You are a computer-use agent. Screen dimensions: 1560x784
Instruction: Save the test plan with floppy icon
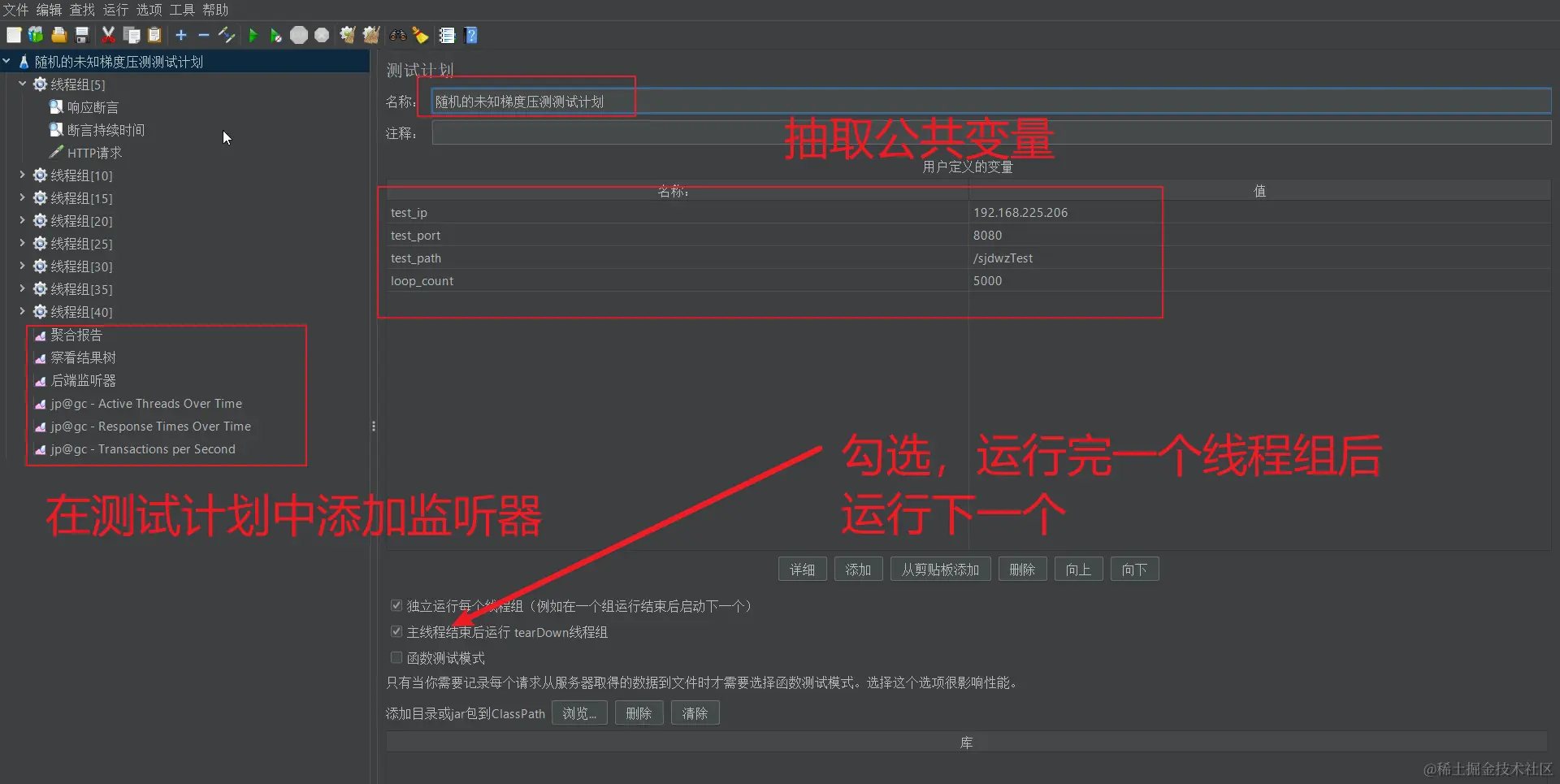tap(81, 35)
